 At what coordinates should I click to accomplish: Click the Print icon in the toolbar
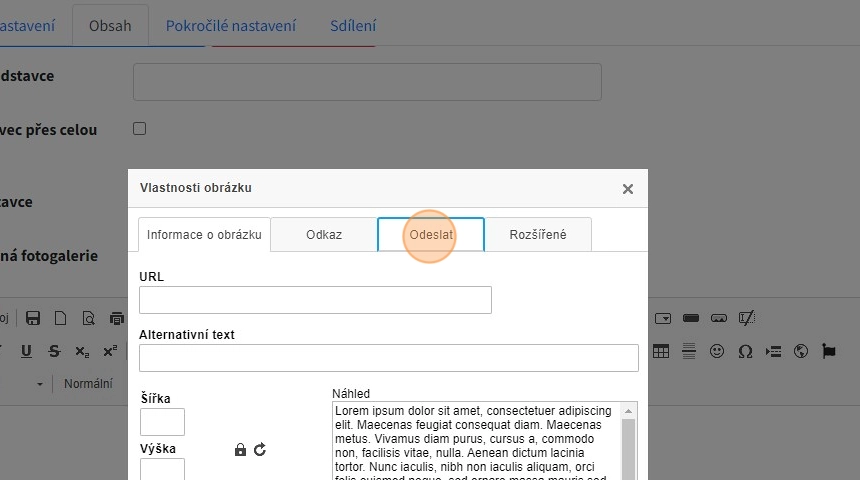pyautogui.click(x=117, y=319)
